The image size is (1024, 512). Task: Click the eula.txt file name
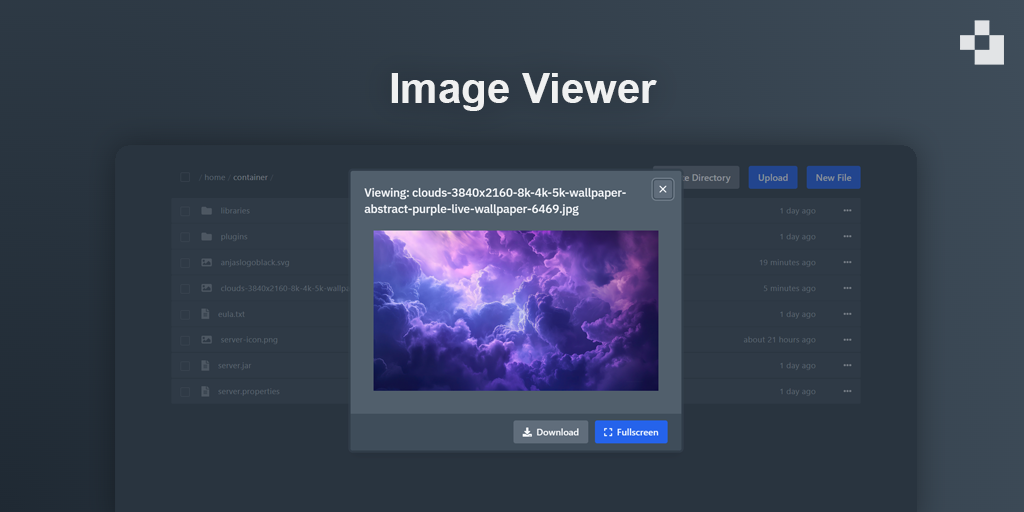click(x=231, y=314)
